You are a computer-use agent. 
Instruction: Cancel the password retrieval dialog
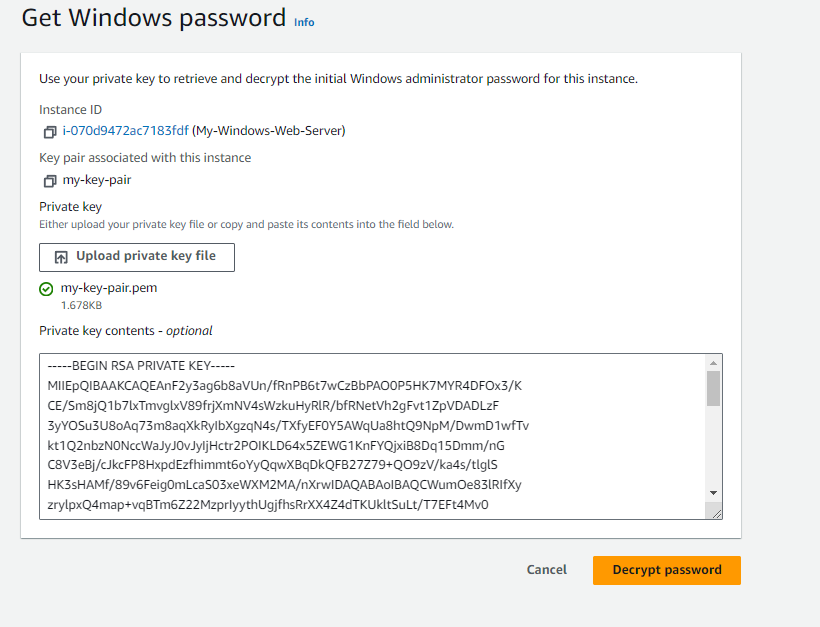[546, 570]
